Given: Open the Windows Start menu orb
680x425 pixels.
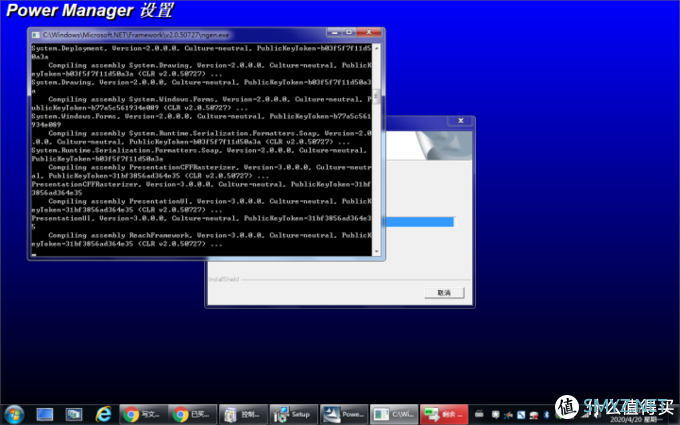Looking at the screenshot, I should 14,415.
